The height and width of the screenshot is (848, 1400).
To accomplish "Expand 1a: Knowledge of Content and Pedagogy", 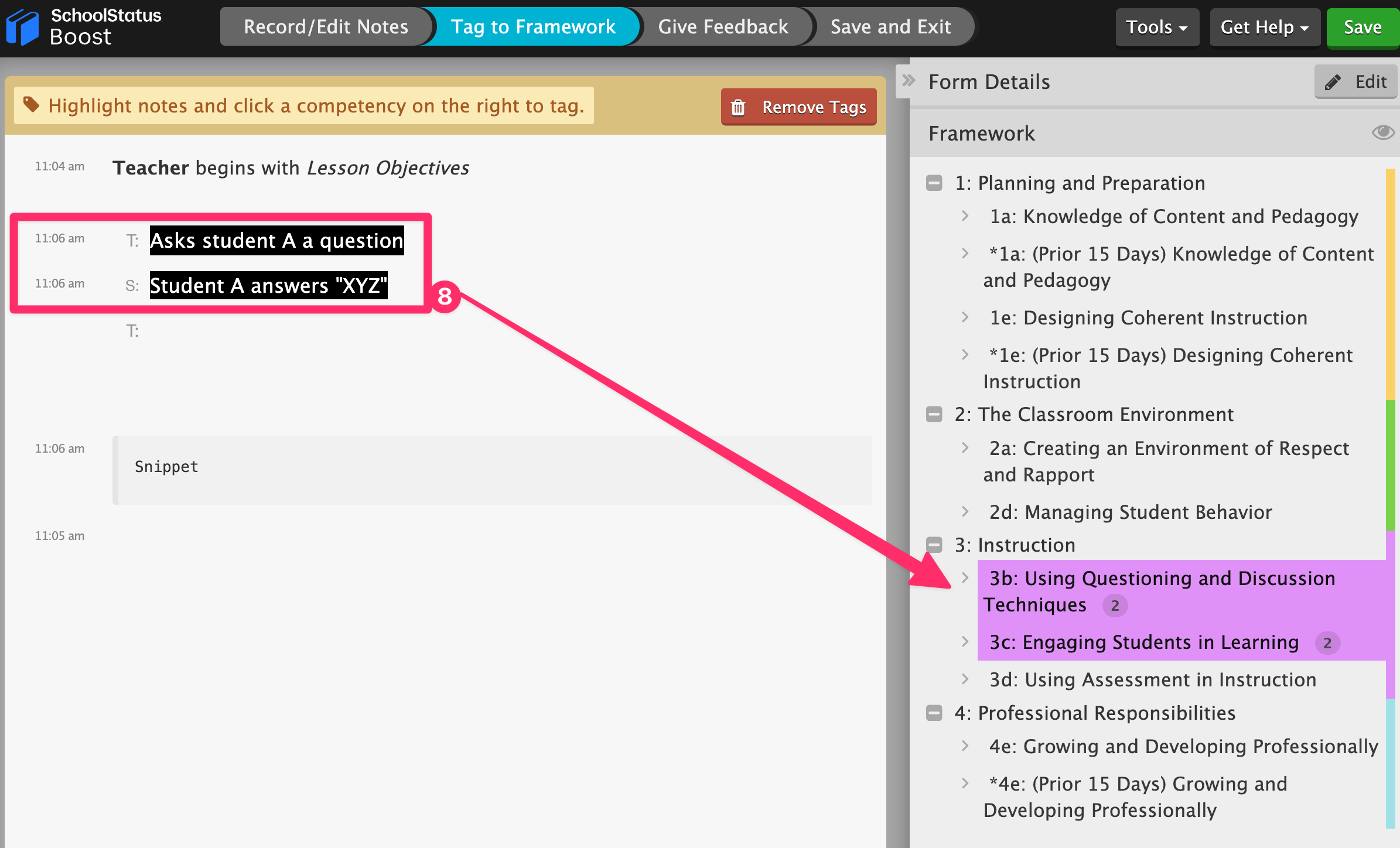I will coord(965,216).
